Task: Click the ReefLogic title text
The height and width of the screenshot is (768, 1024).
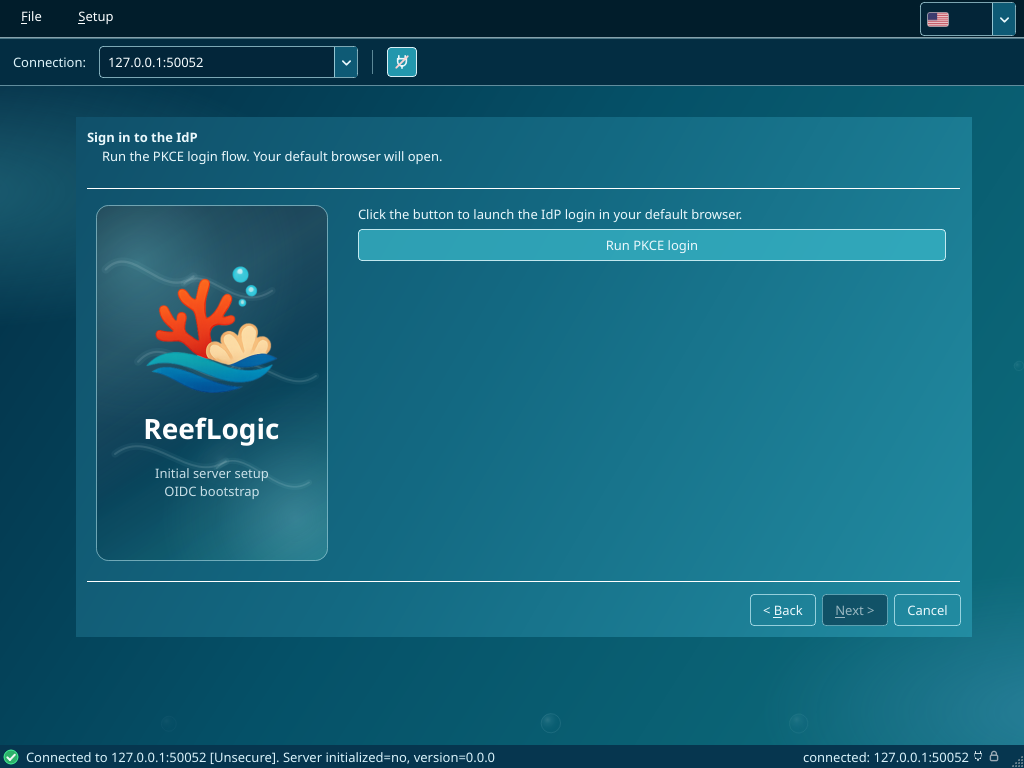Action: (x=212, y=429)
